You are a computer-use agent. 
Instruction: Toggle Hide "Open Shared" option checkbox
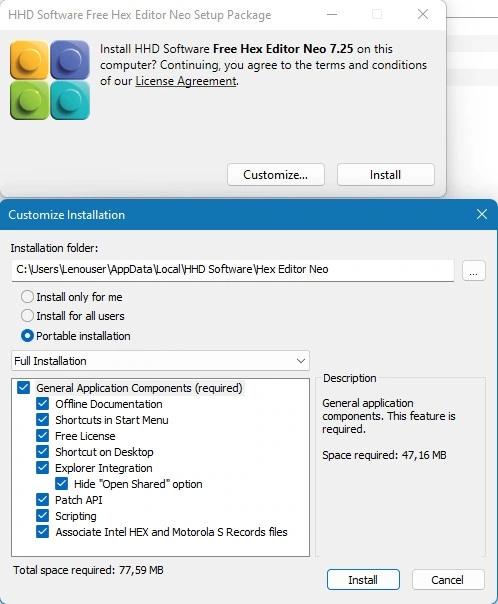(62, 483)
